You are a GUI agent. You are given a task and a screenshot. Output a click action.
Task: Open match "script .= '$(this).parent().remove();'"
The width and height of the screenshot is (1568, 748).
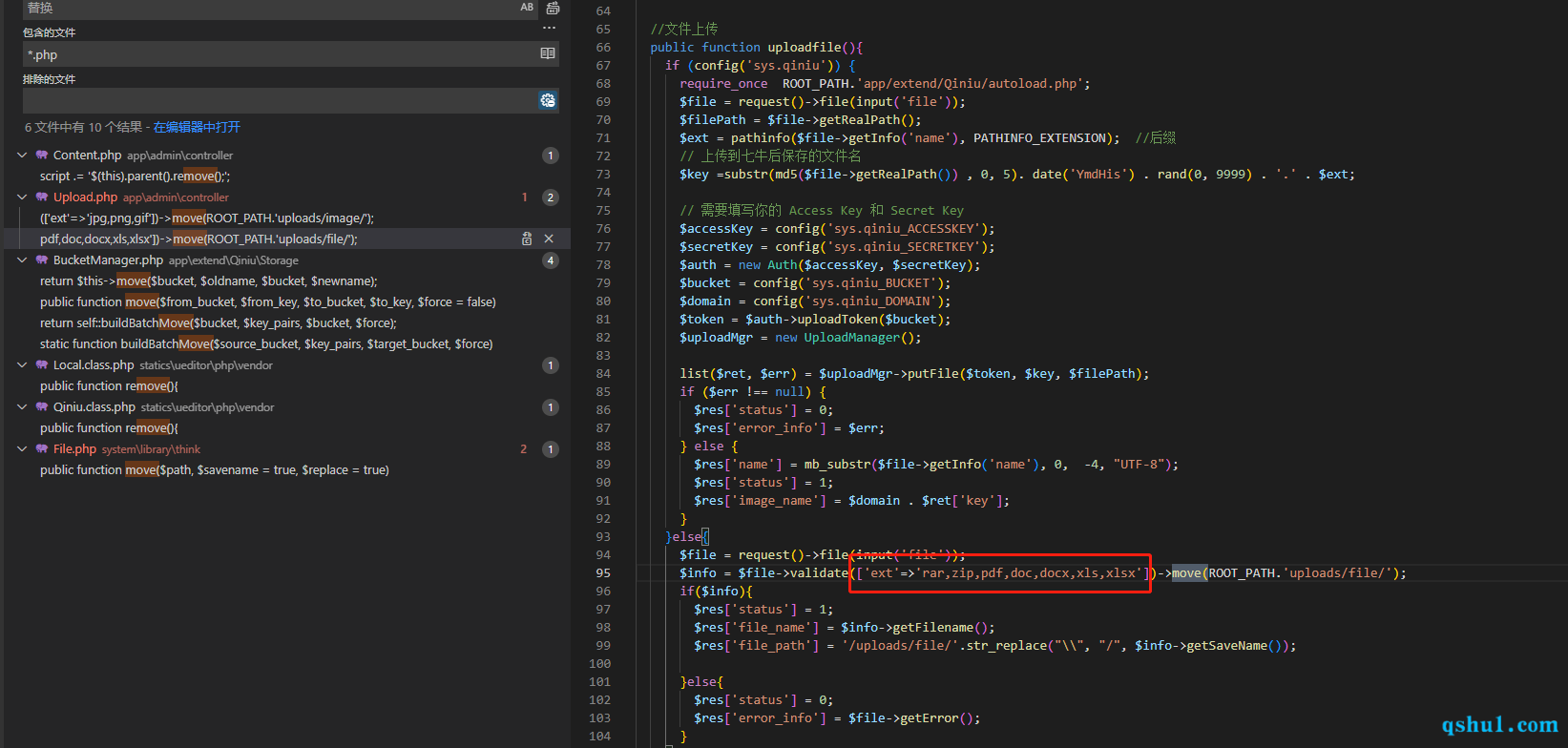pyautogui.click(x=135, y=177)
